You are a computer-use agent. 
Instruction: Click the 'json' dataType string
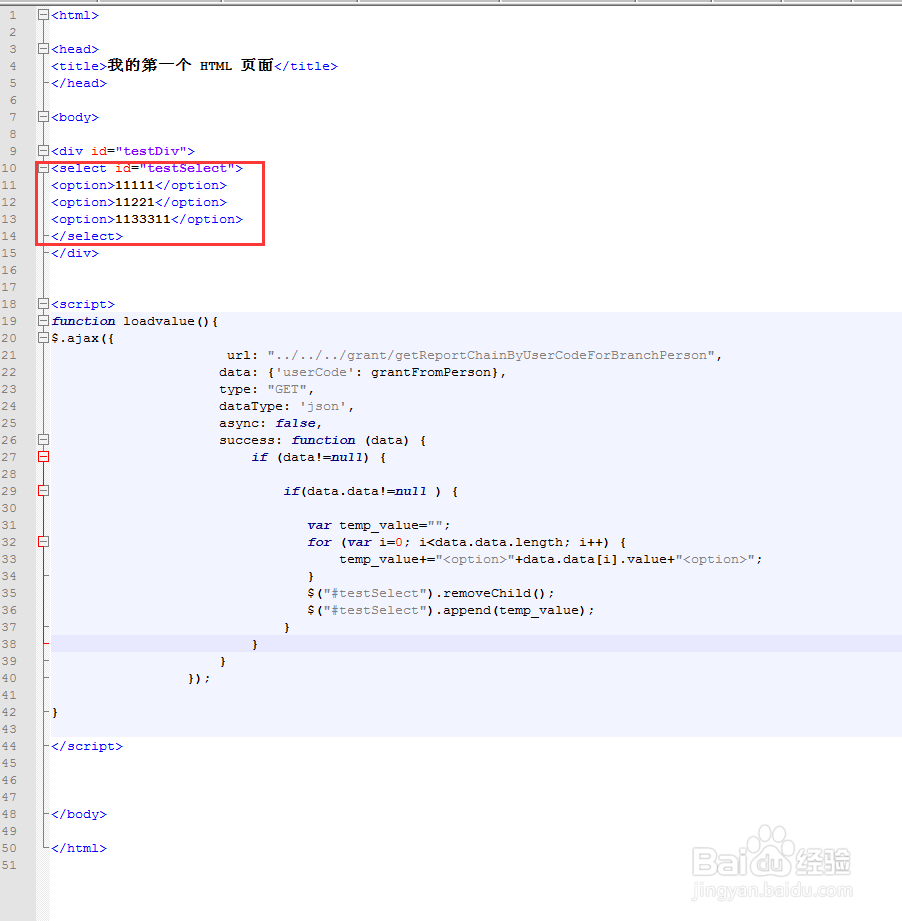point(323,406)
